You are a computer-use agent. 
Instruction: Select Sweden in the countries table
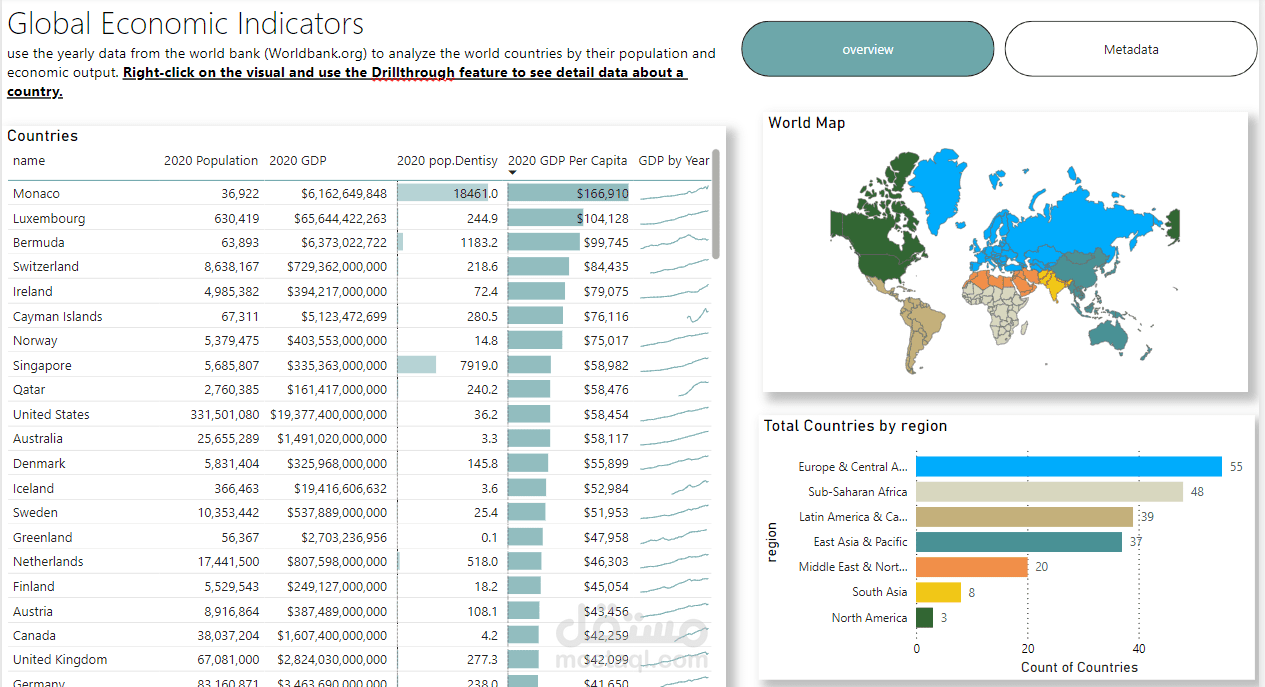pos(35,513)
